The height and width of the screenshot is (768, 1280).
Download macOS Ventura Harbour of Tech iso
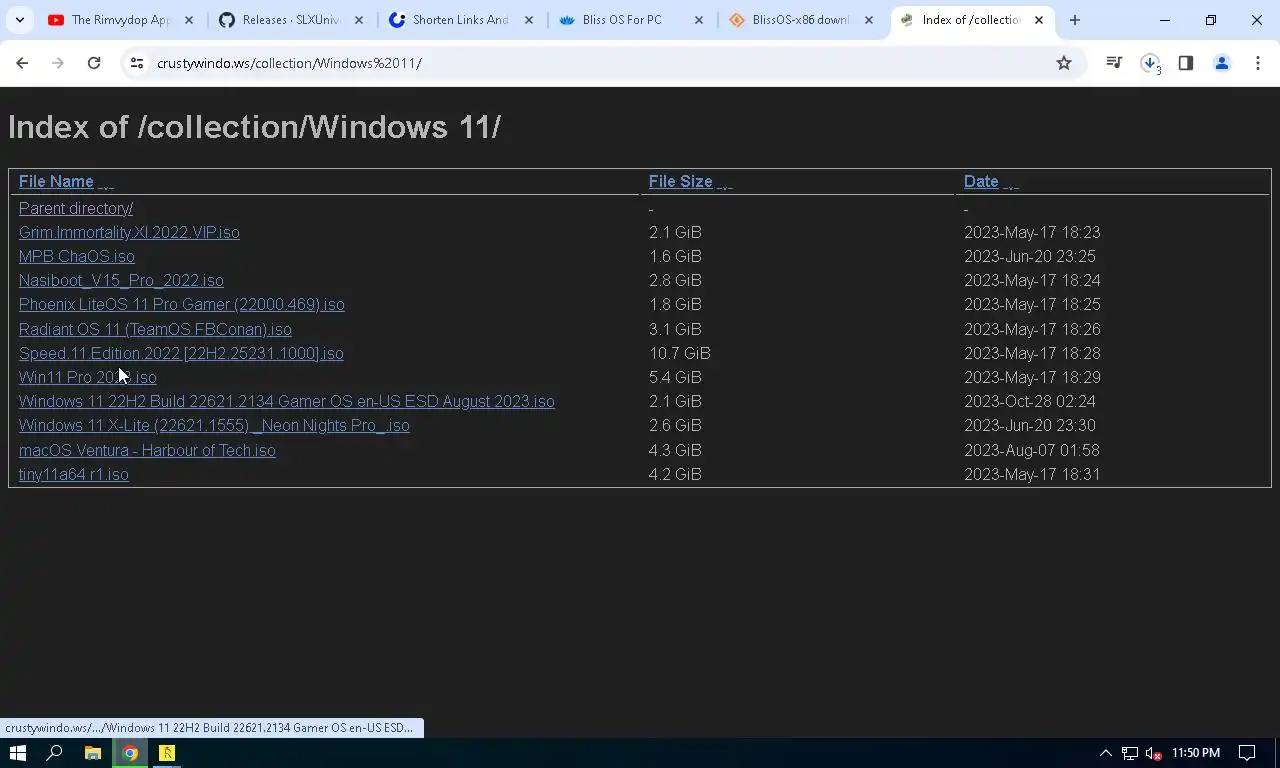(x=147, y=450)
